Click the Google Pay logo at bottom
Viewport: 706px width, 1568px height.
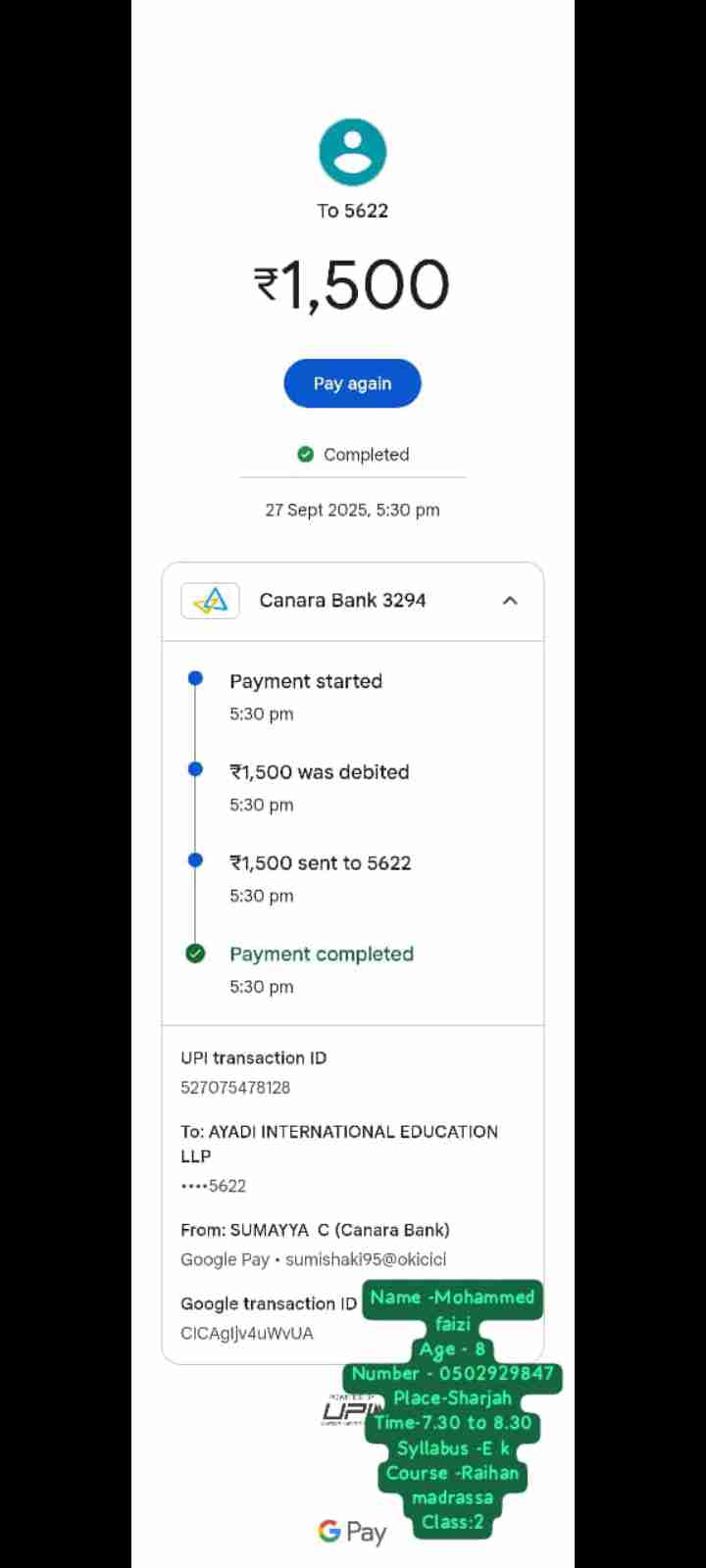[x=352, y=1532]
